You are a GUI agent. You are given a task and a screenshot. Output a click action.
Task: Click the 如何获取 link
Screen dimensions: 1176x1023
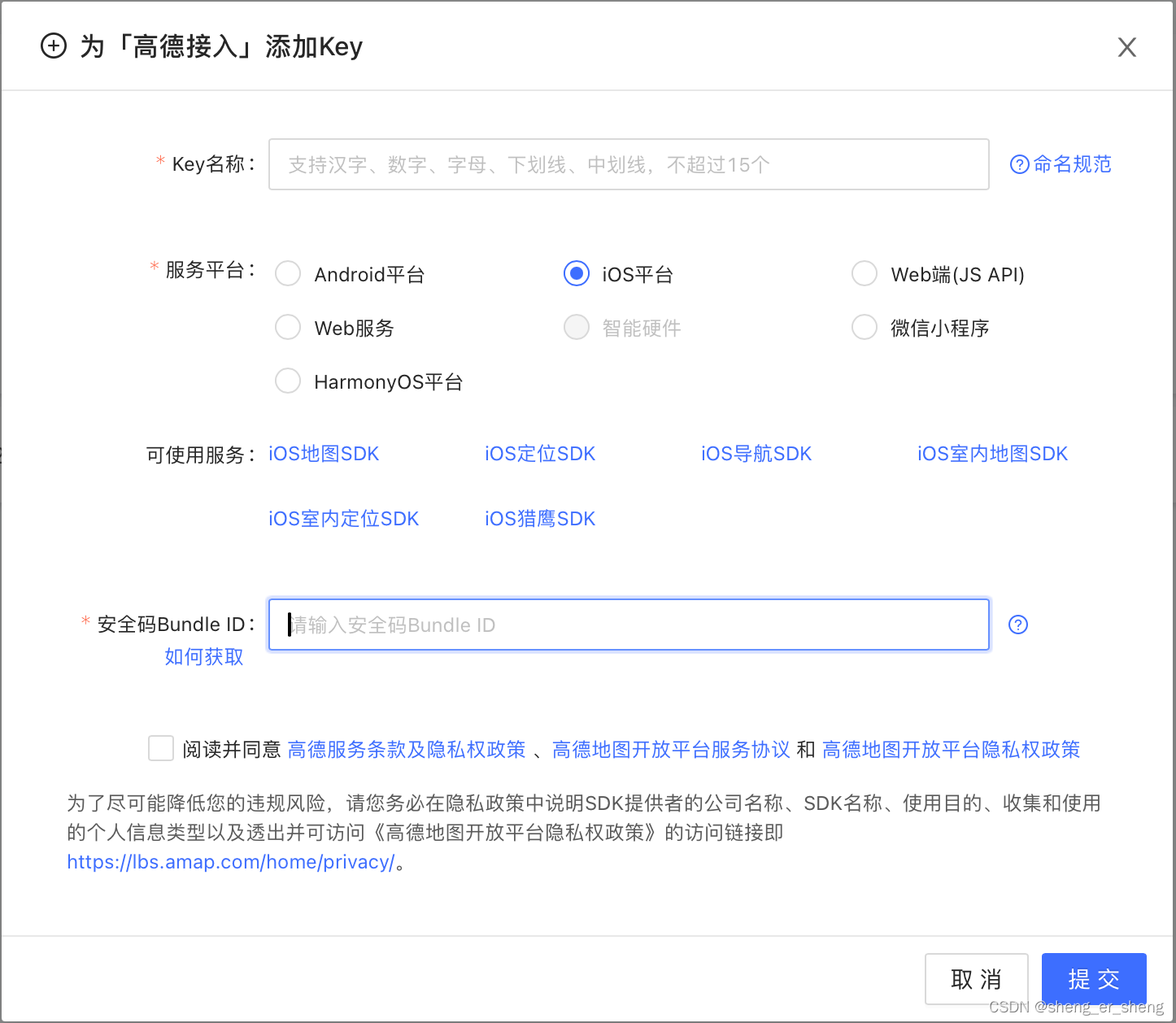click(204, 657)
